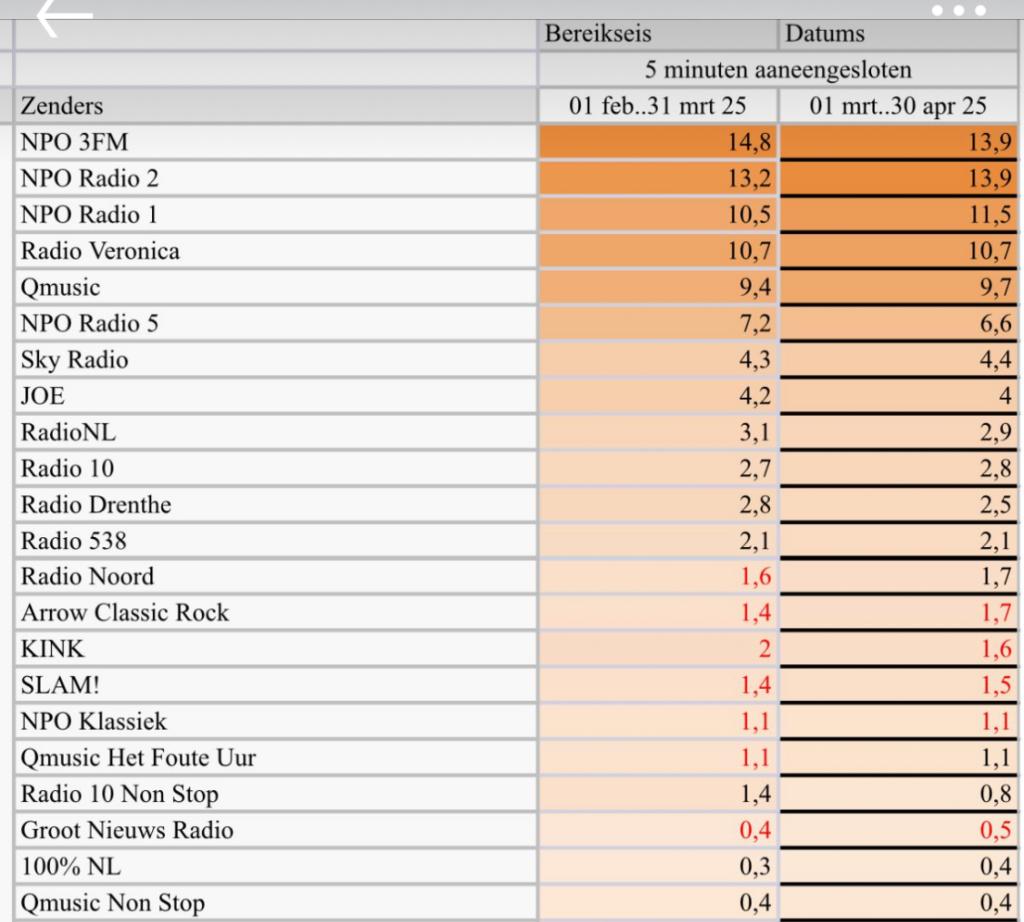
Task: Select the NPO Klassiek row label
Action: tap(275, 721)
